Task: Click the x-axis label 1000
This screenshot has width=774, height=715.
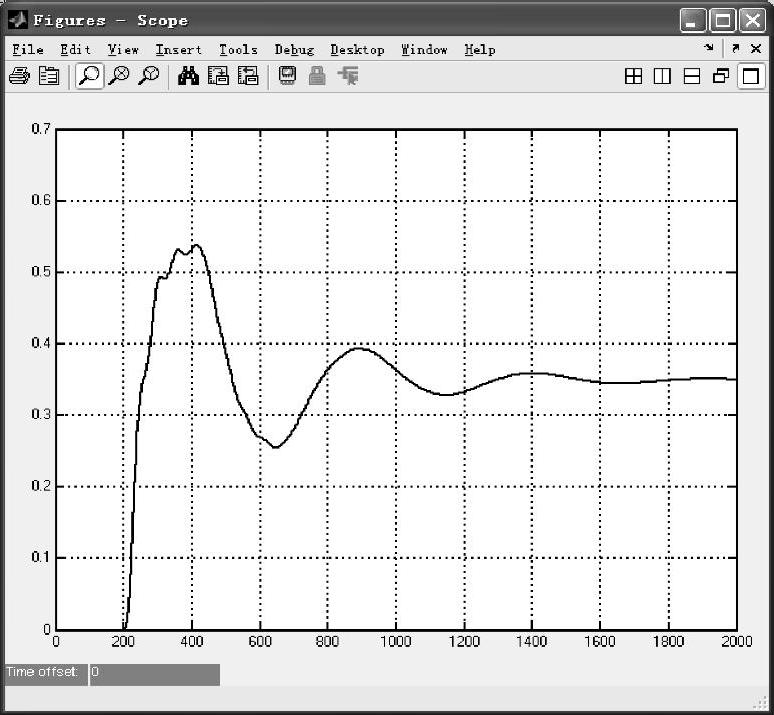Action: [395, 641]
